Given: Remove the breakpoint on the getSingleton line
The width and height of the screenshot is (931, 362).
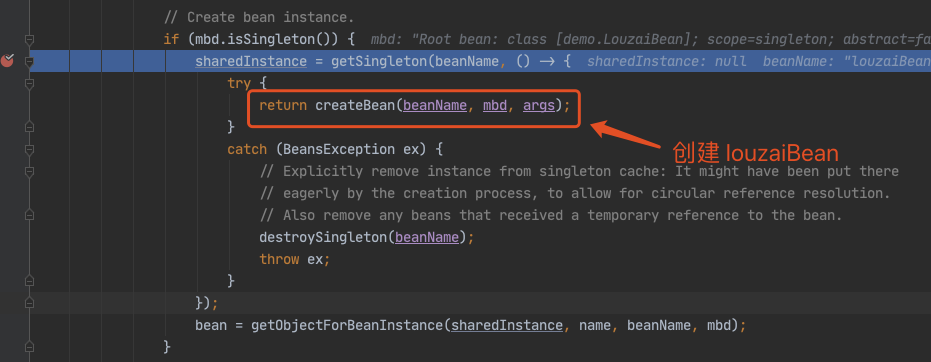Looking at the screenshot, I should click(x=7, y=61).
